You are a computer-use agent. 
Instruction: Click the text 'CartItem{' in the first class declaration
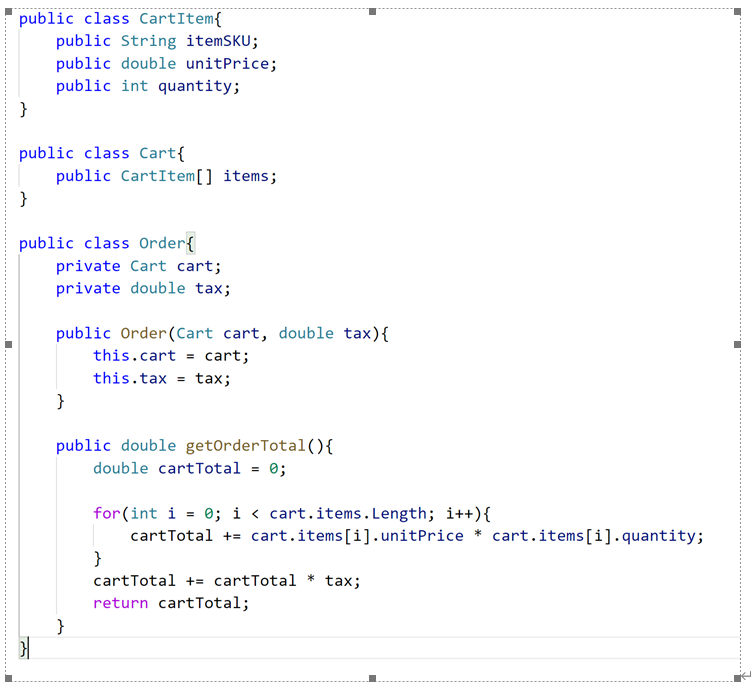180,19
